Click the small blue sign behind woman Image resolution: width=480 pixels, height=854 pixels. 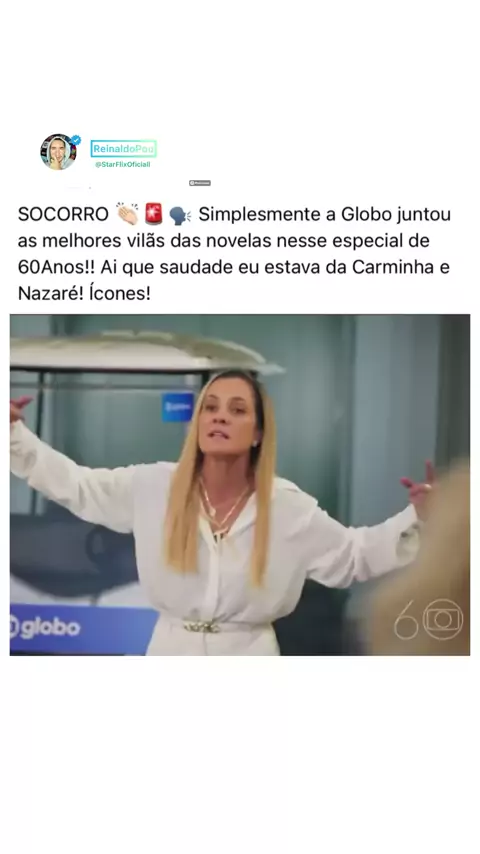point(178,407)
